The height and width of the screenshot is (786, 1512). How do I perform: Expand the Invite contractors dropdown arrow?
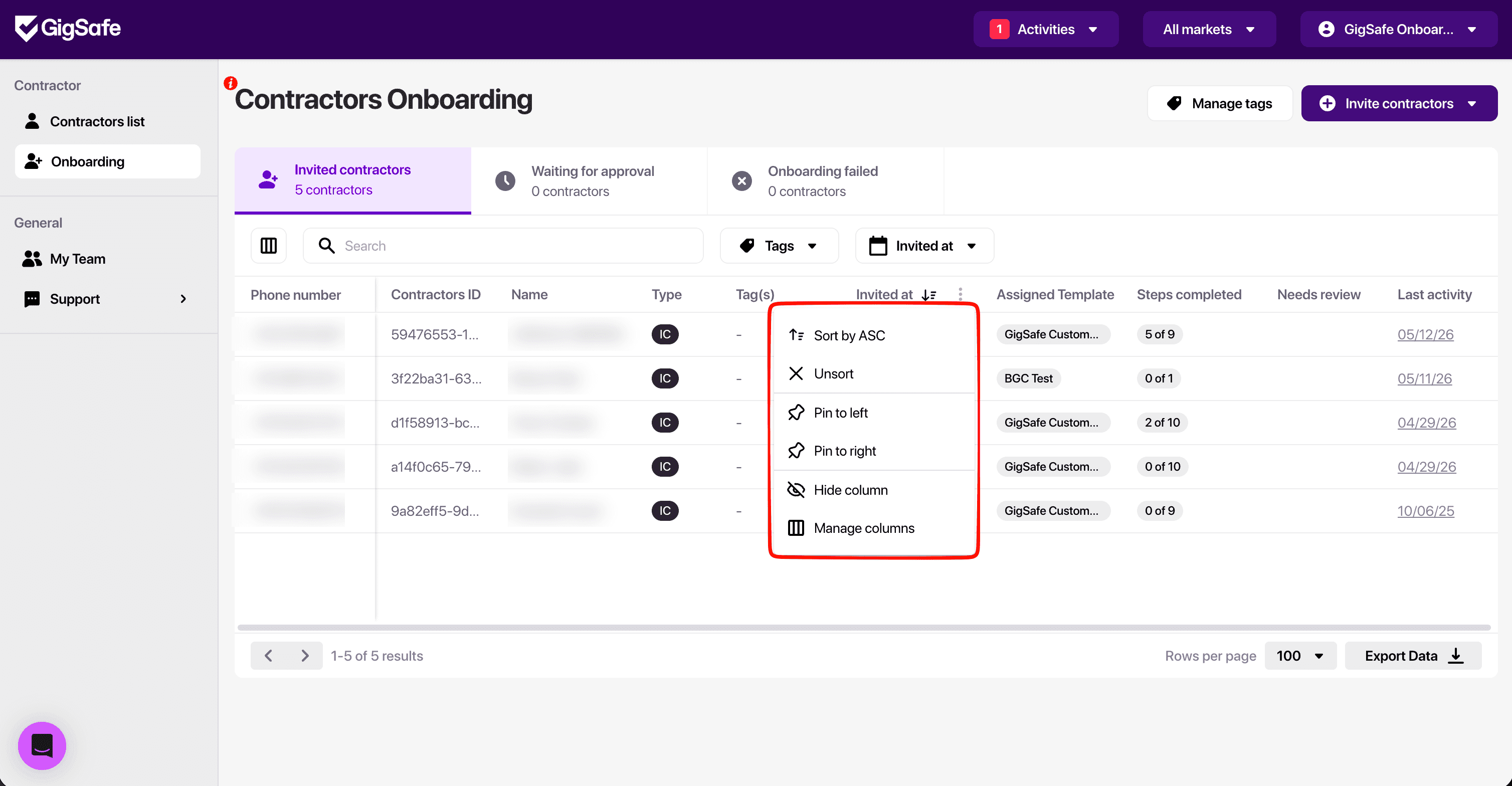[1472, 104]
